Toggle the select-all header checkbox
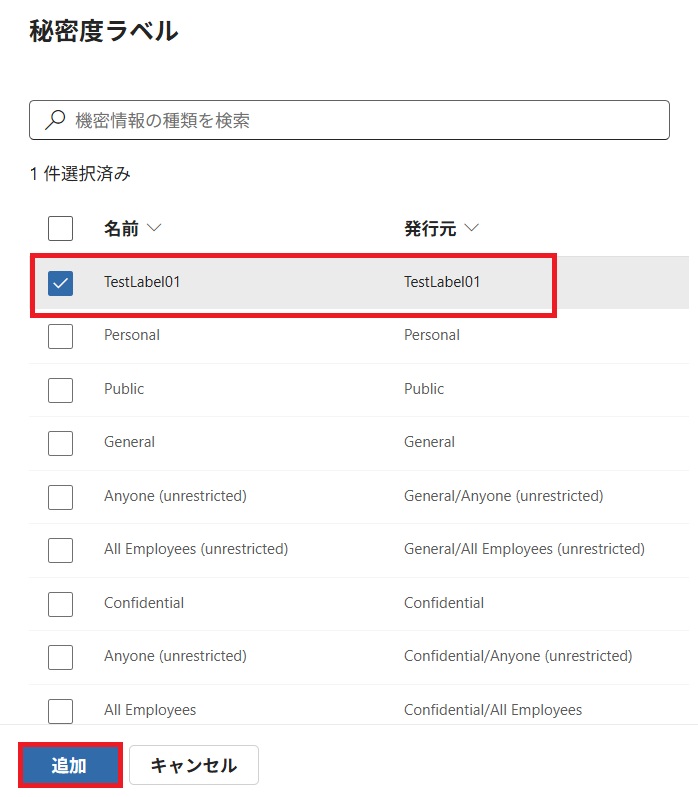 (61, 228)
